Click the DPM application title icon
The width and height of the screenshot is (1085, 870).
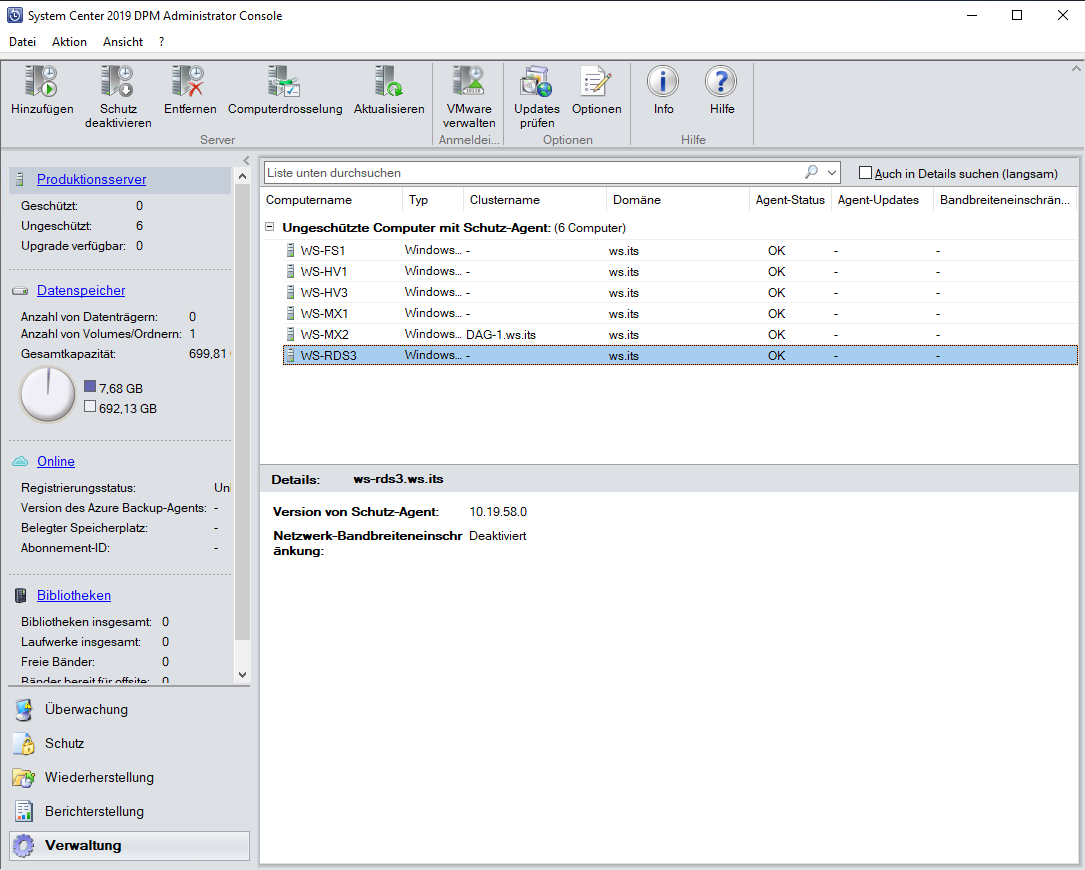15,15
